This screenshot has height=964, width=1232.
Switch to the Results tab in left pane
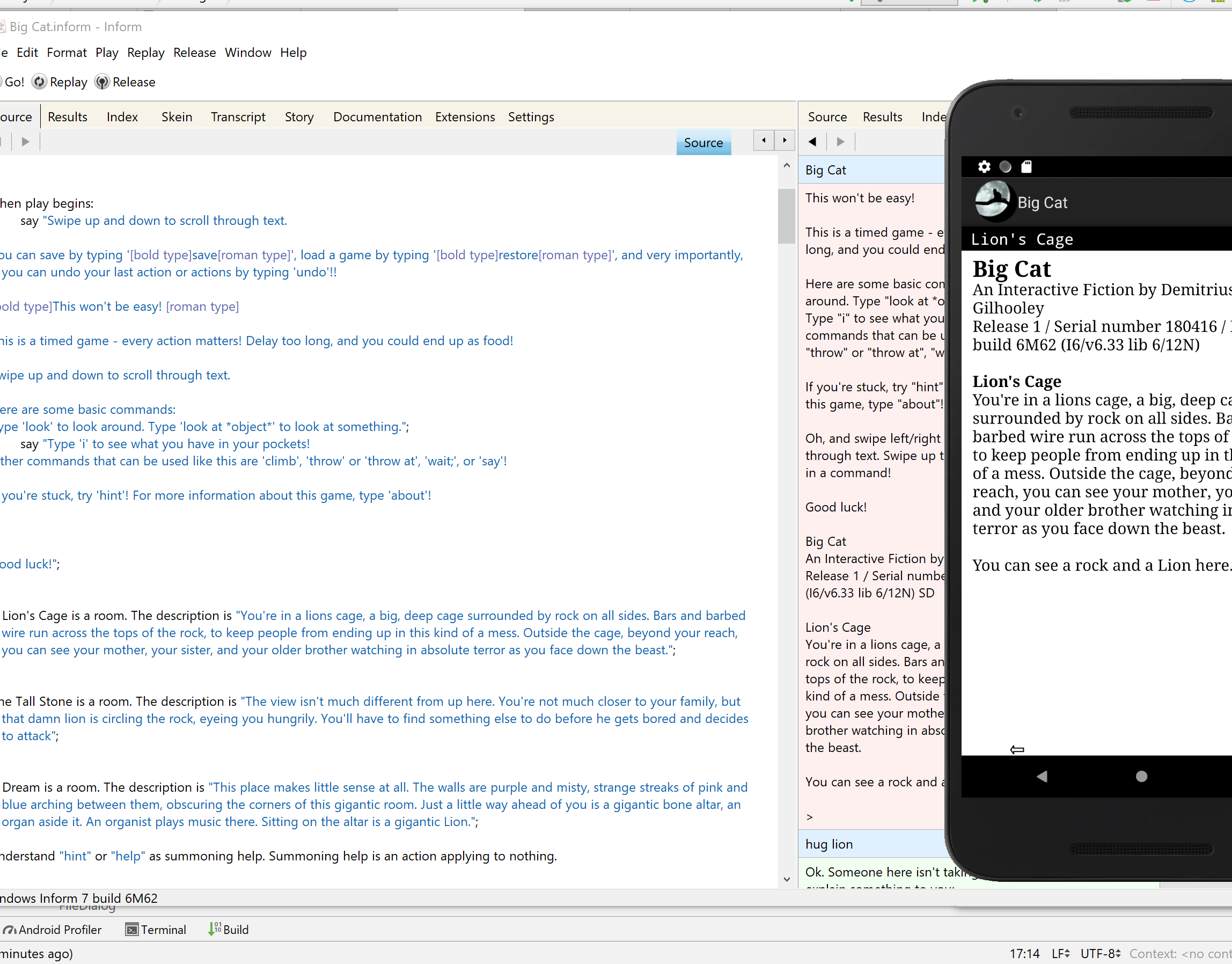tap(67, 117)
